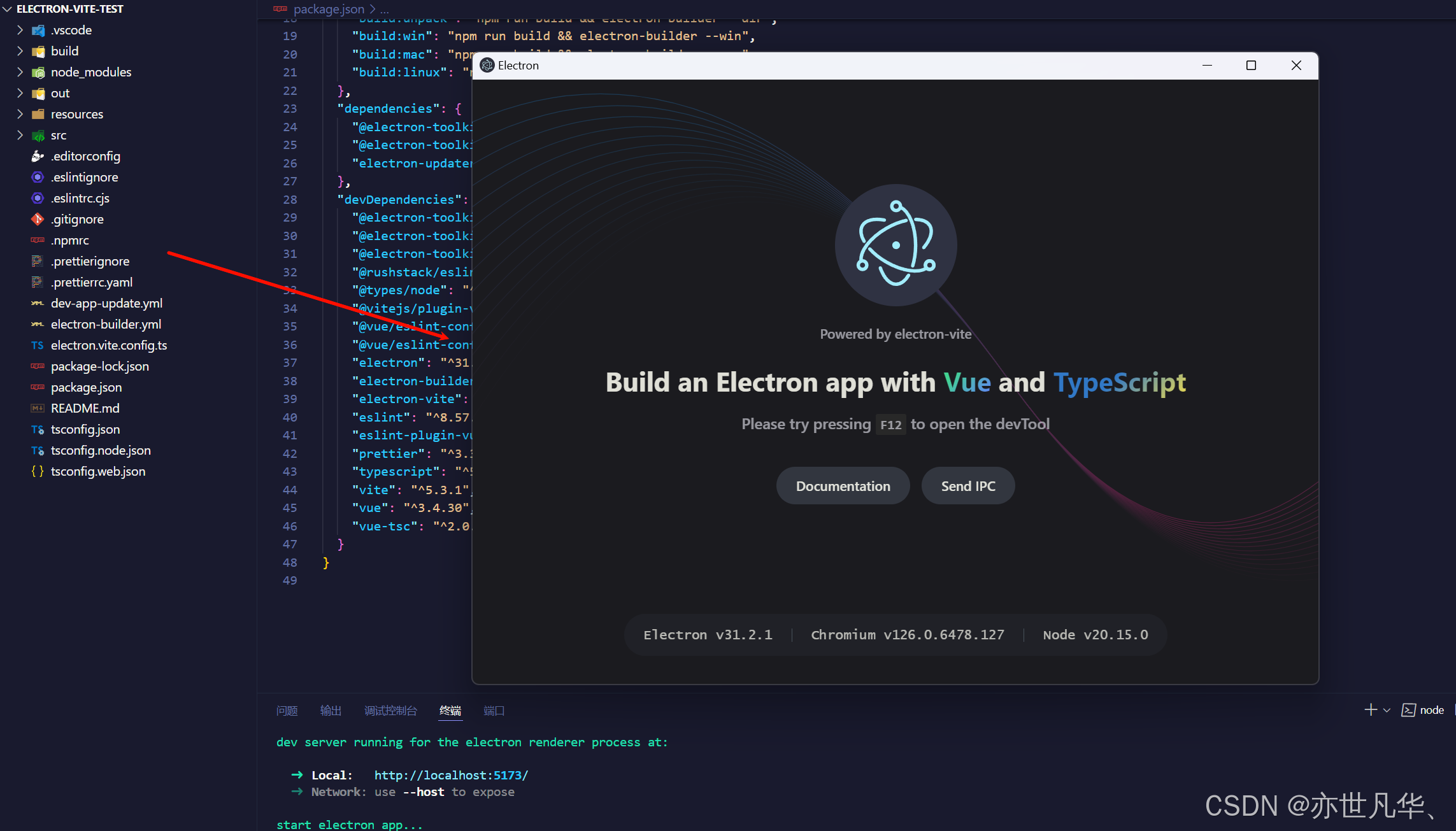Click the dev-app-update.yml yaml icon
Viewport: 1456px width, 831px height.
38,303
